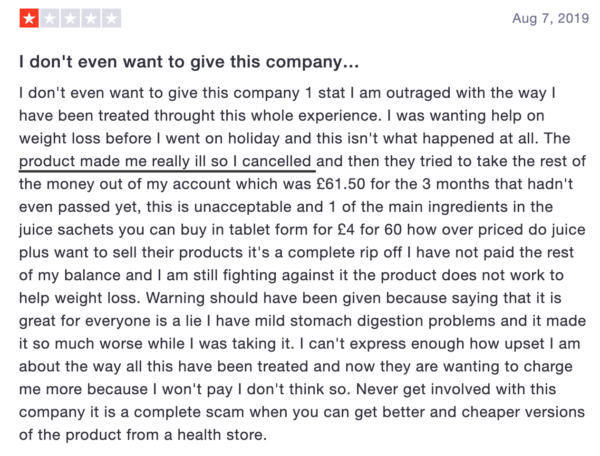Click the word 'cancelled' in underlined phrase

pos(276,161)
